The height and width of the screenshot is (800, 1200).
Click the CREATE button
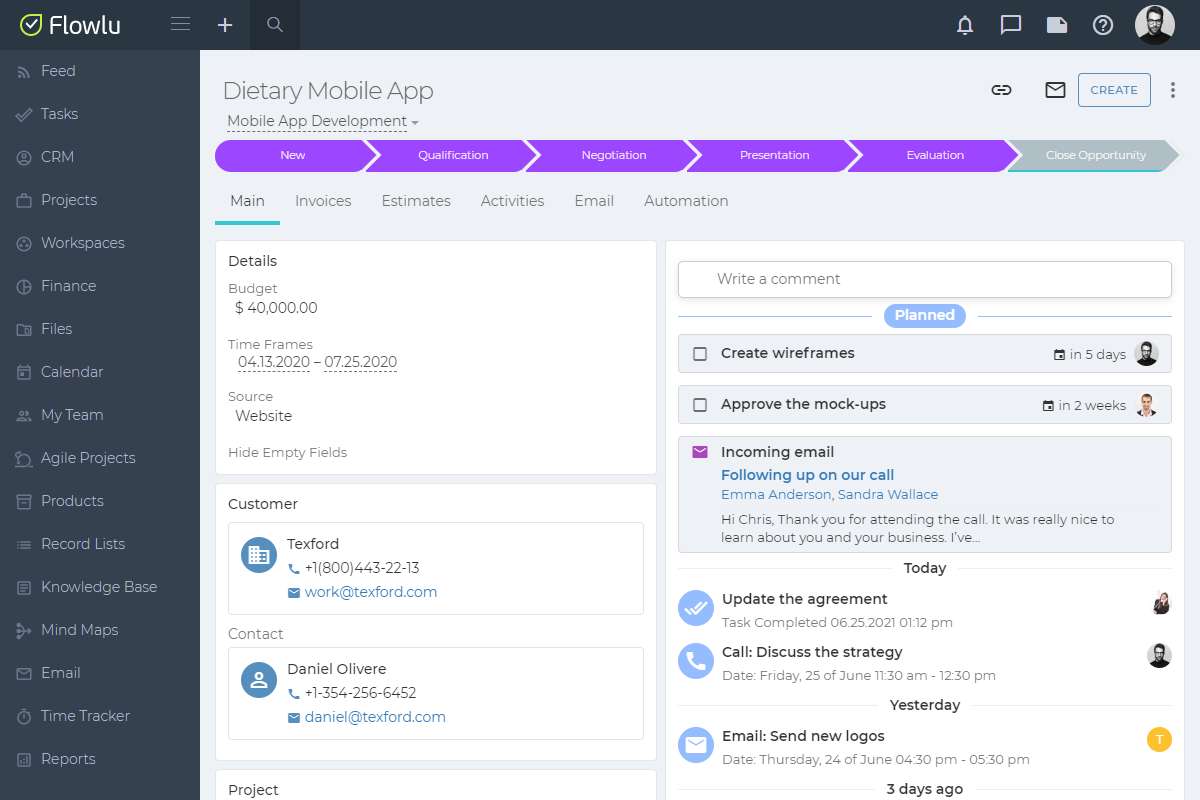[x=1114, y=90]
